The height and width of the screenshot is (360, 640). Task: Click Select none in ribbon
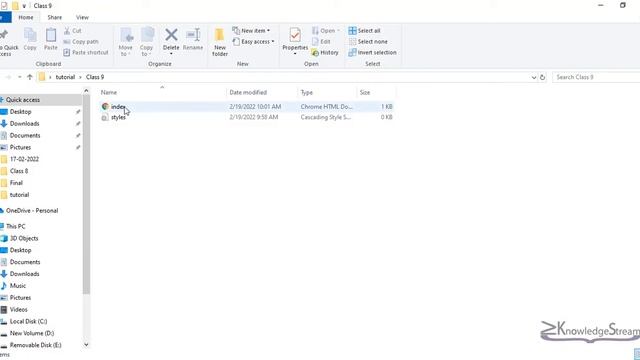(x=368, y=42)
